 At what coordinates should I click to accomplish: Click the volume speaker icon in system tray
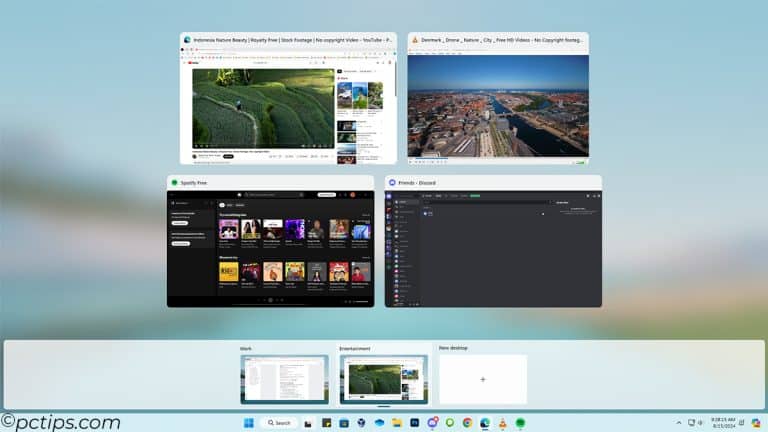coord(700,423)
